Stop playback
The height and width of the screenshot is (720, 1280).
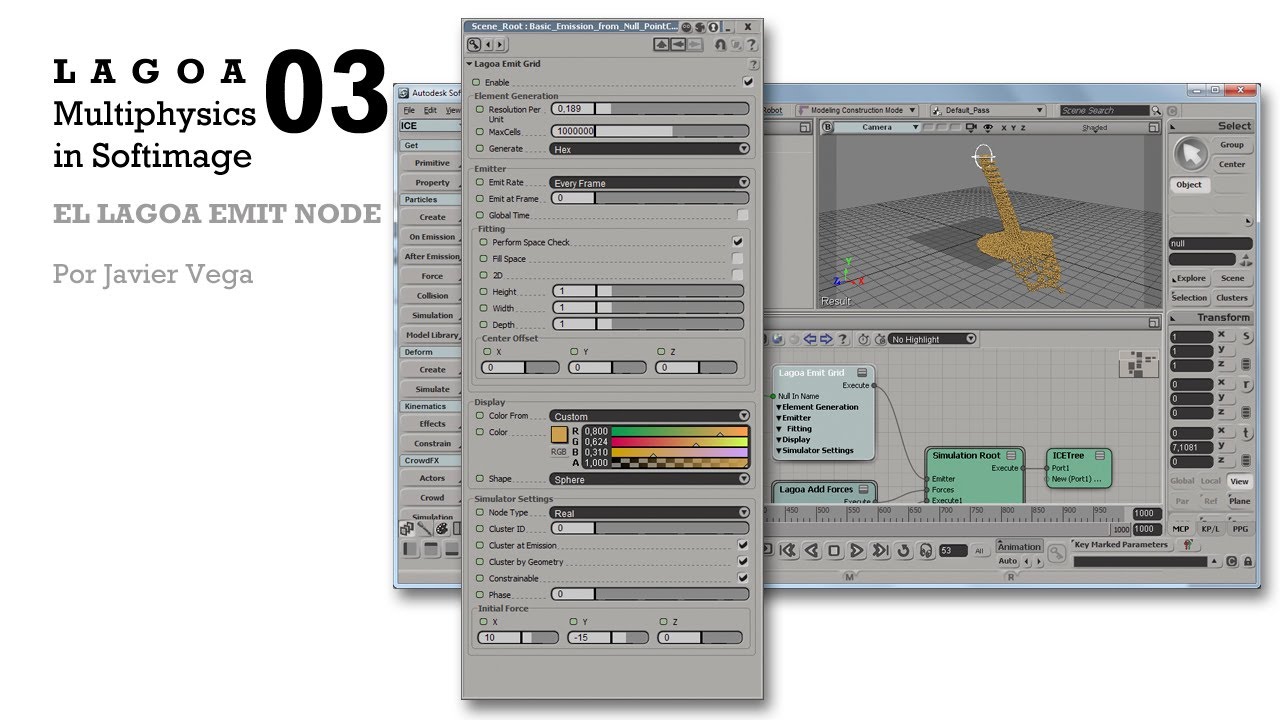coord(834,550)
